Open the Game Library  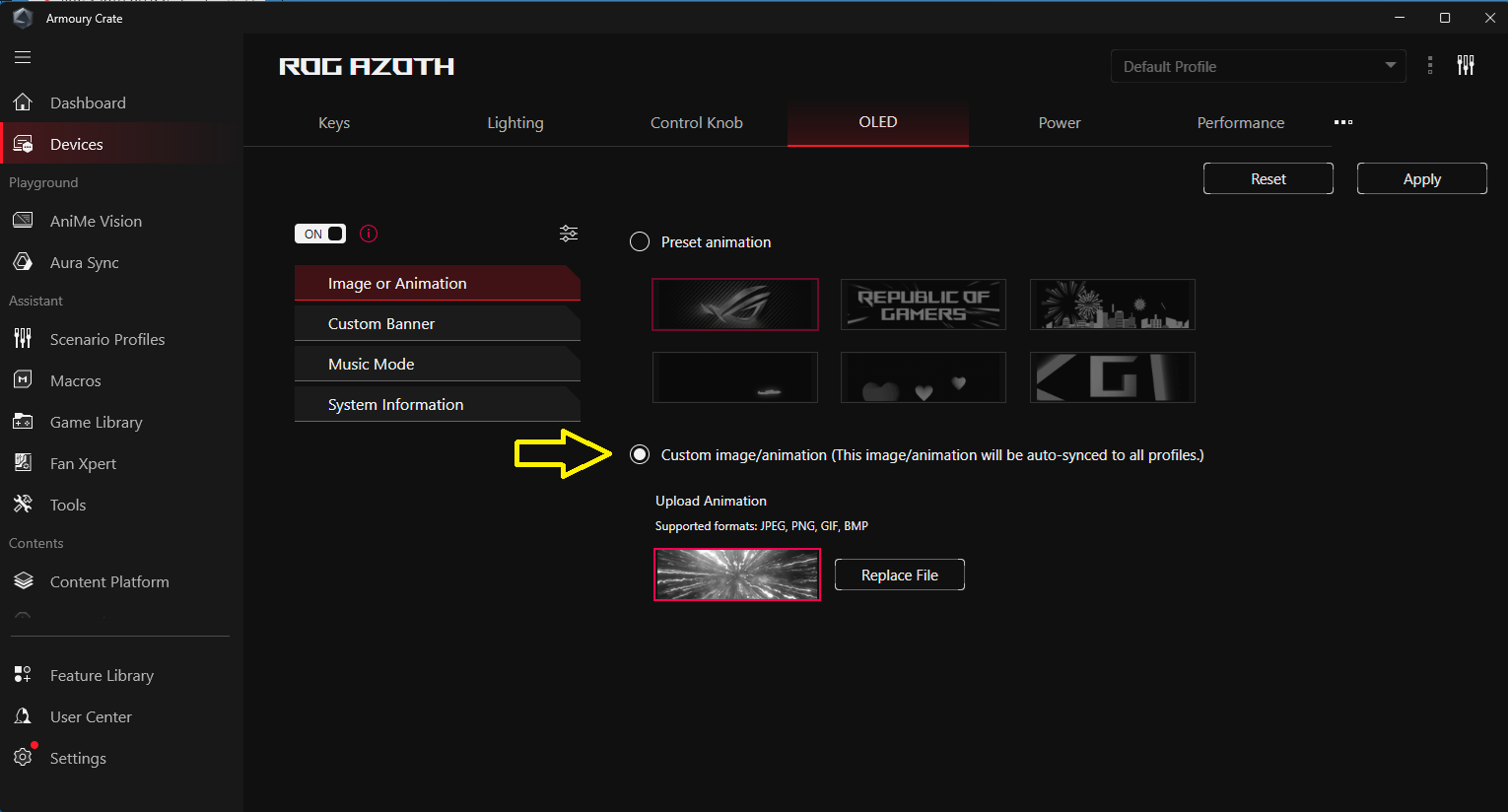tap(97, 422)
